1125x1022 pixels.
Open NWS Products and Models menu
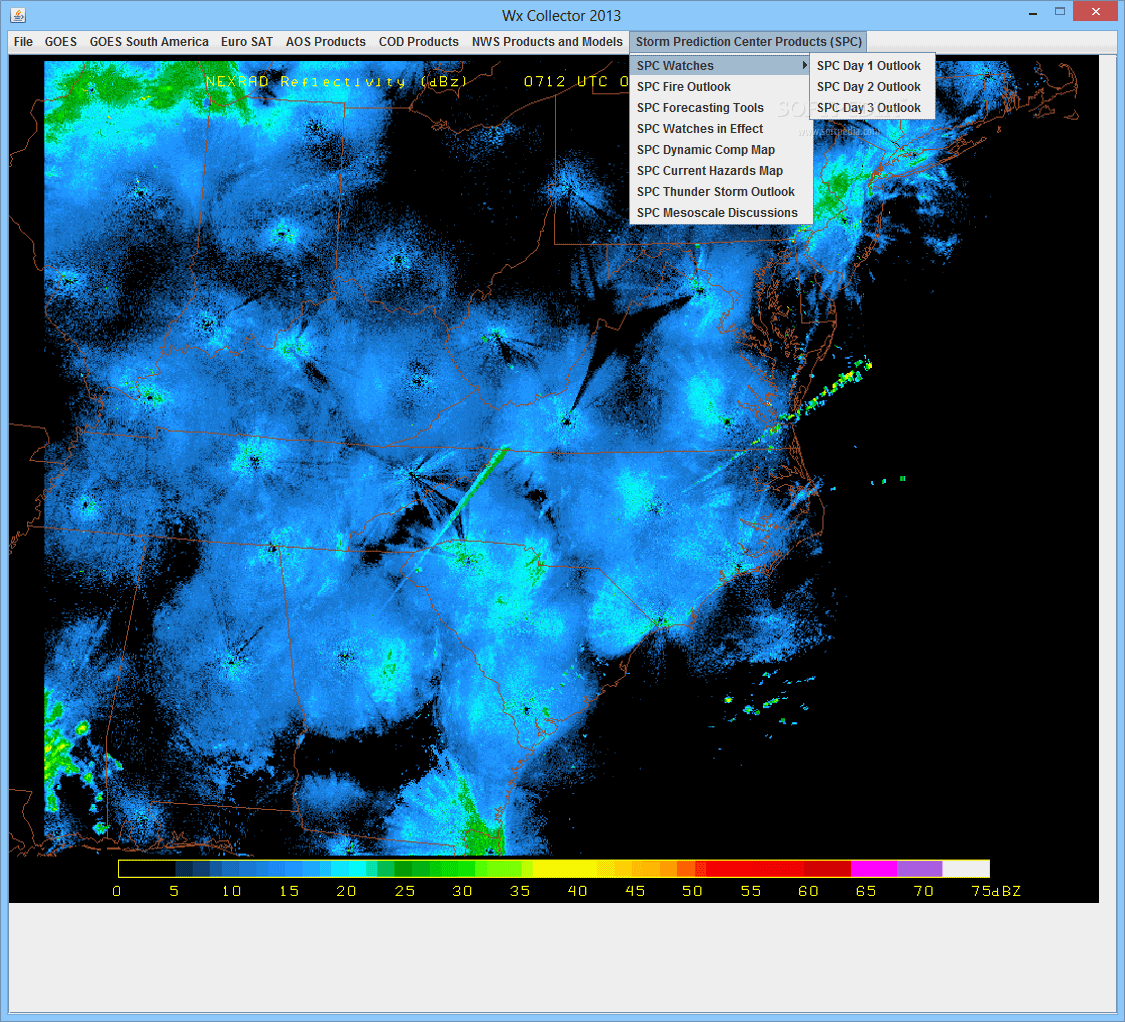pyautogui.click(x=547, y=42)
